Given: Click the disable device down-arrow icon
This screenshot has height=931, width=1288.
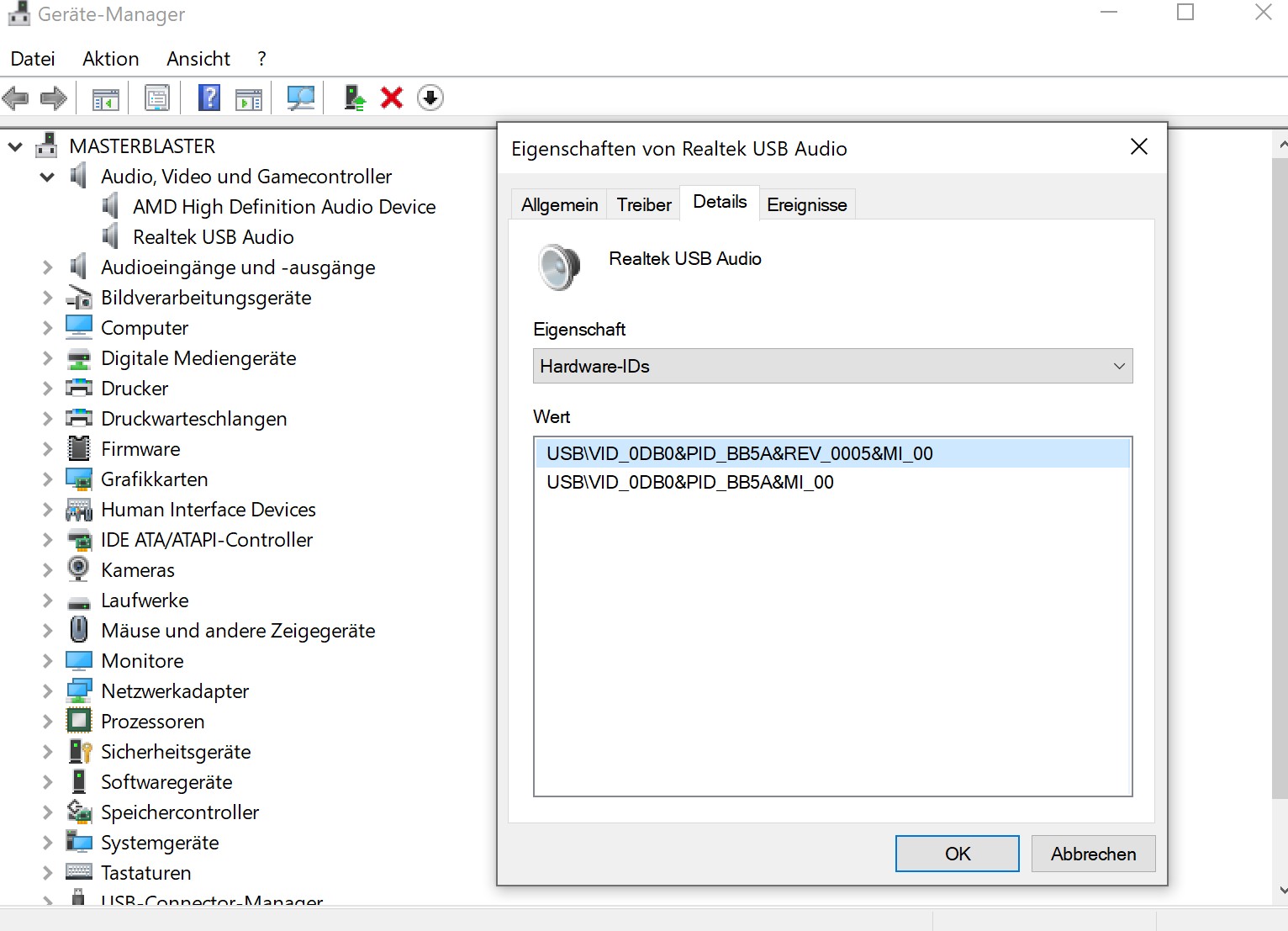Looking at the screenshot, I should click(x=430, y=98).
